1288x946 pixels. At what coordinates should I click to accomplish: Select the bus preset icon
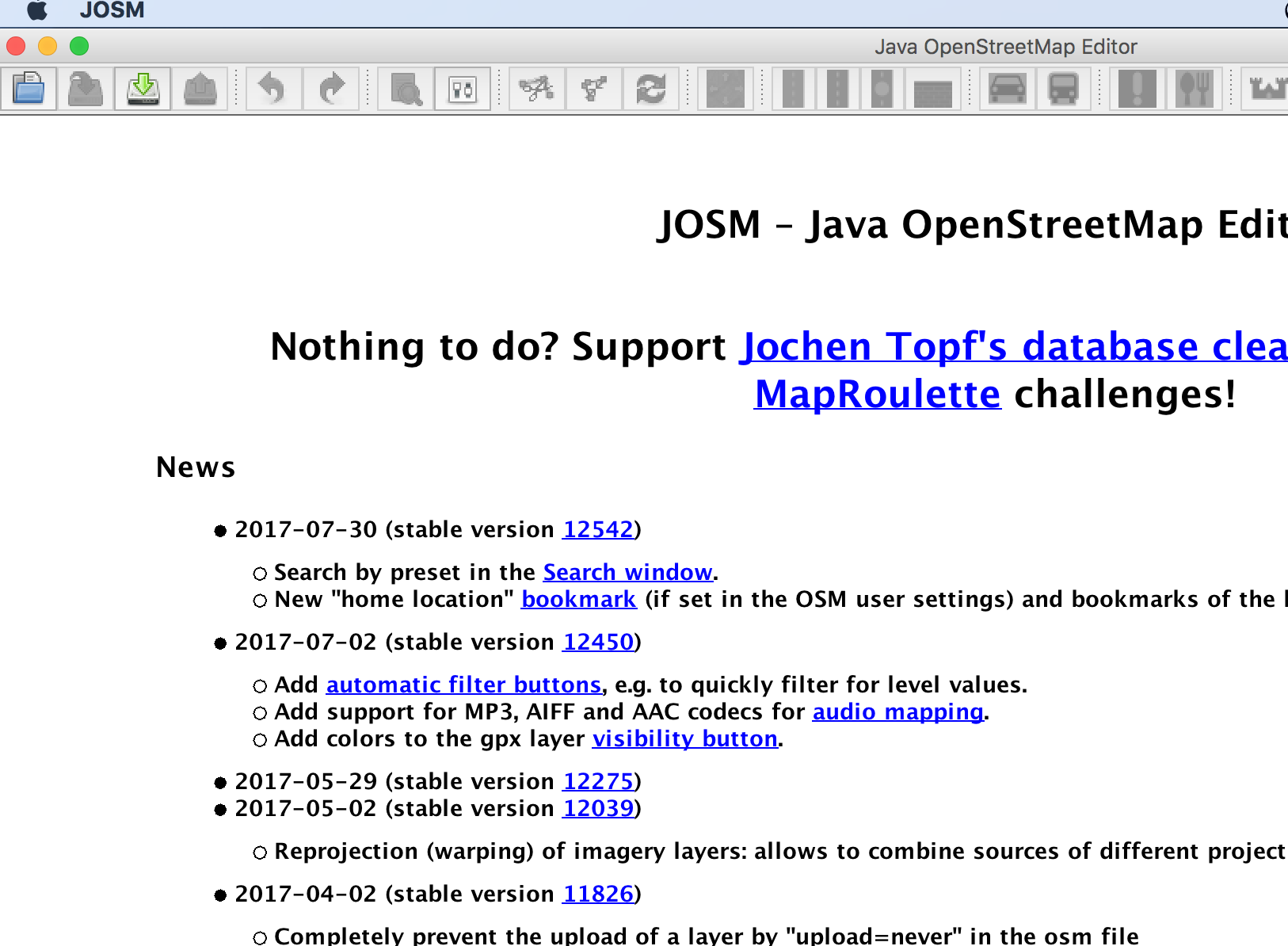point(1063,89)
